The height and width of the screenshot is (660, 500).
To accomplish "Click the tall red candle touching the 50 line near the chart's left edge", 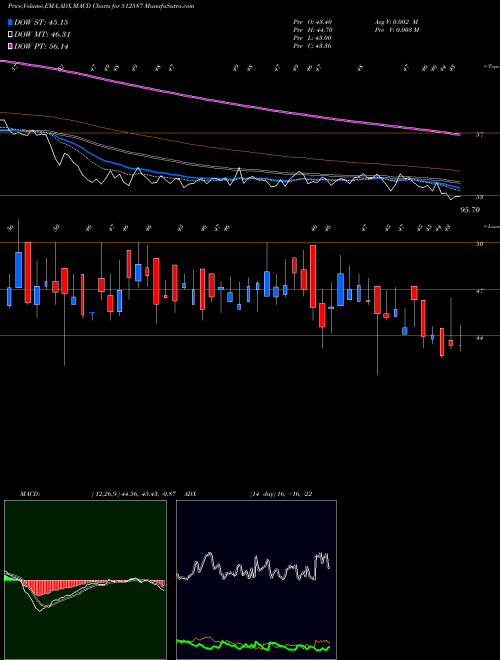I will tap(28, 272).
